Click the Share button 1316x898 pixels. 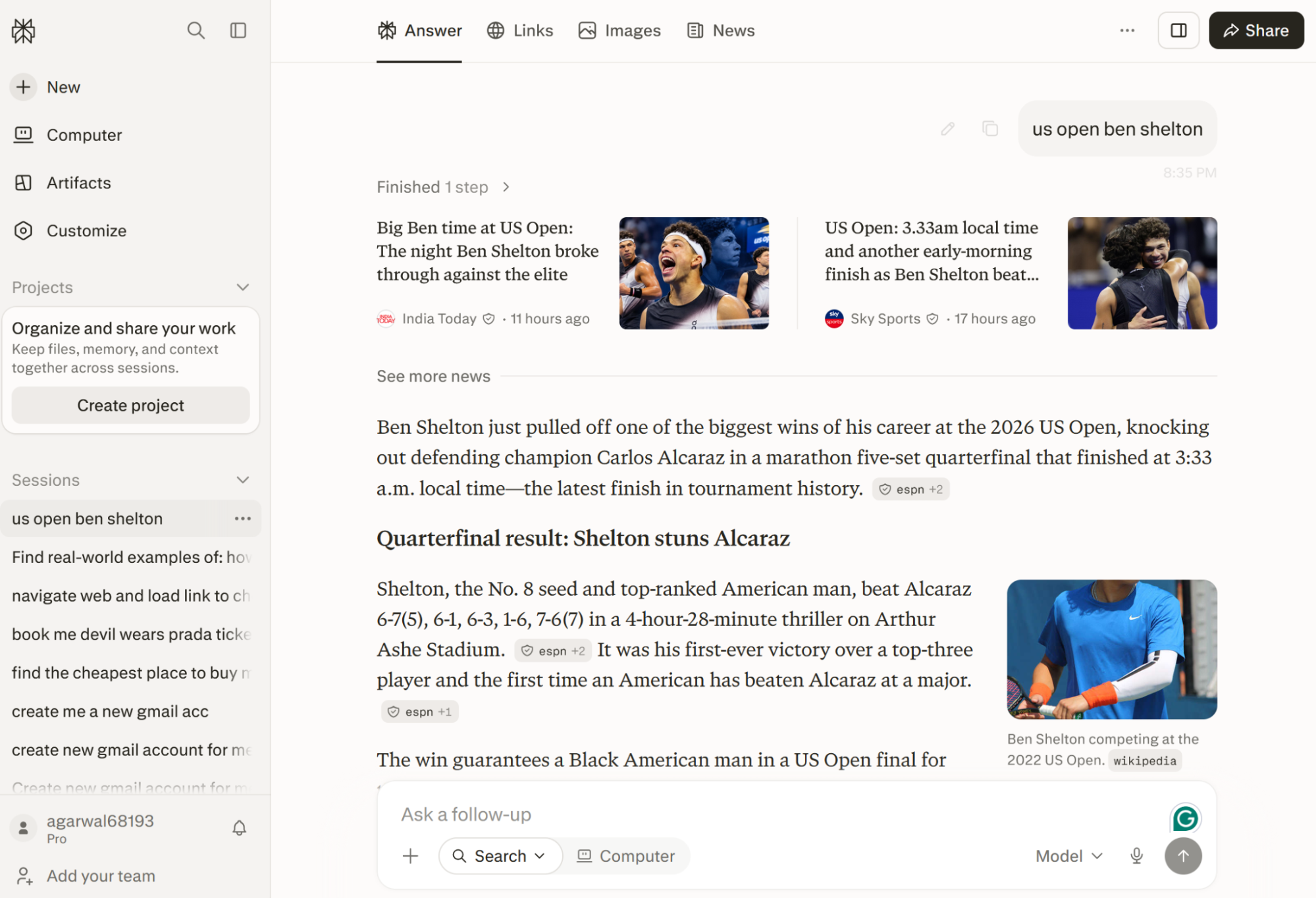[1256, 30]
